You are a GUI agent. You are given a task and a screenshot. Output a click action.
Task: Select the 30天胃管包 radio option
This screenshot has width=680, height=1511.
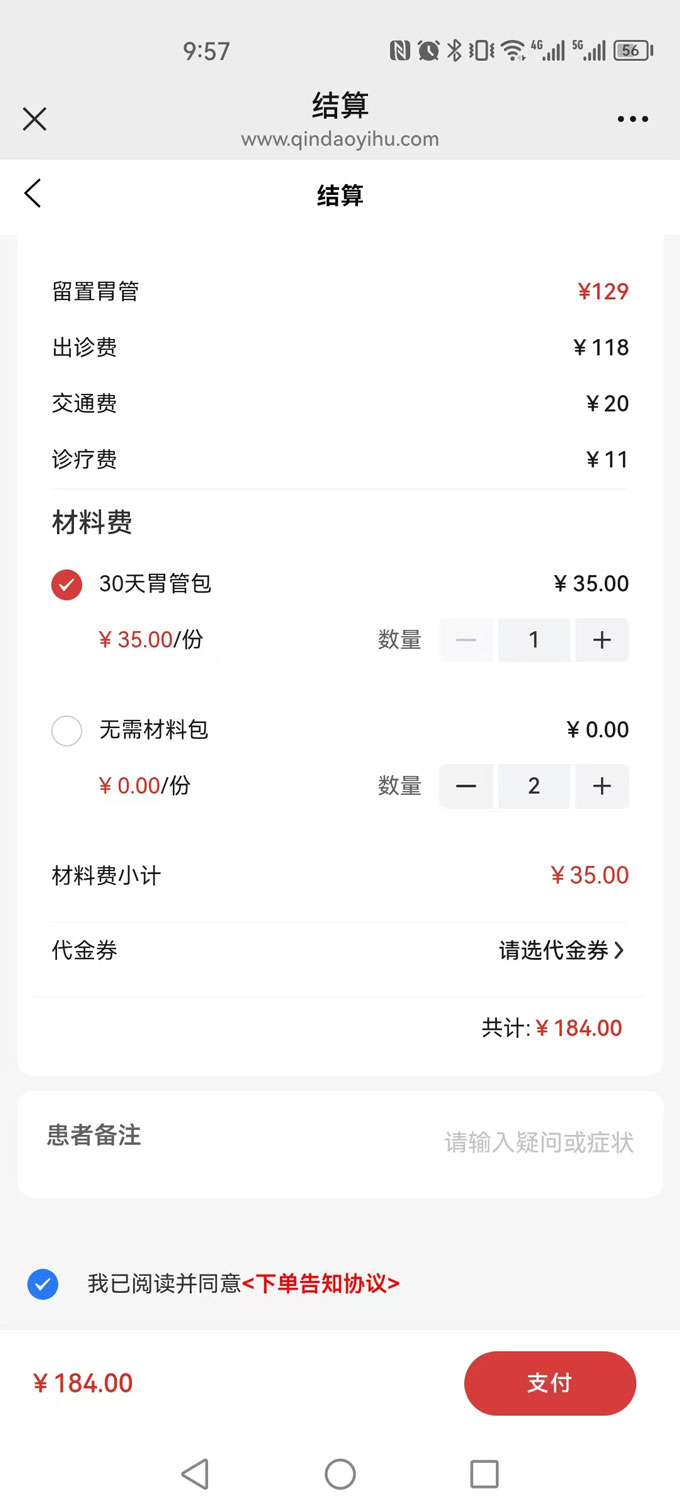click(67, 585)
